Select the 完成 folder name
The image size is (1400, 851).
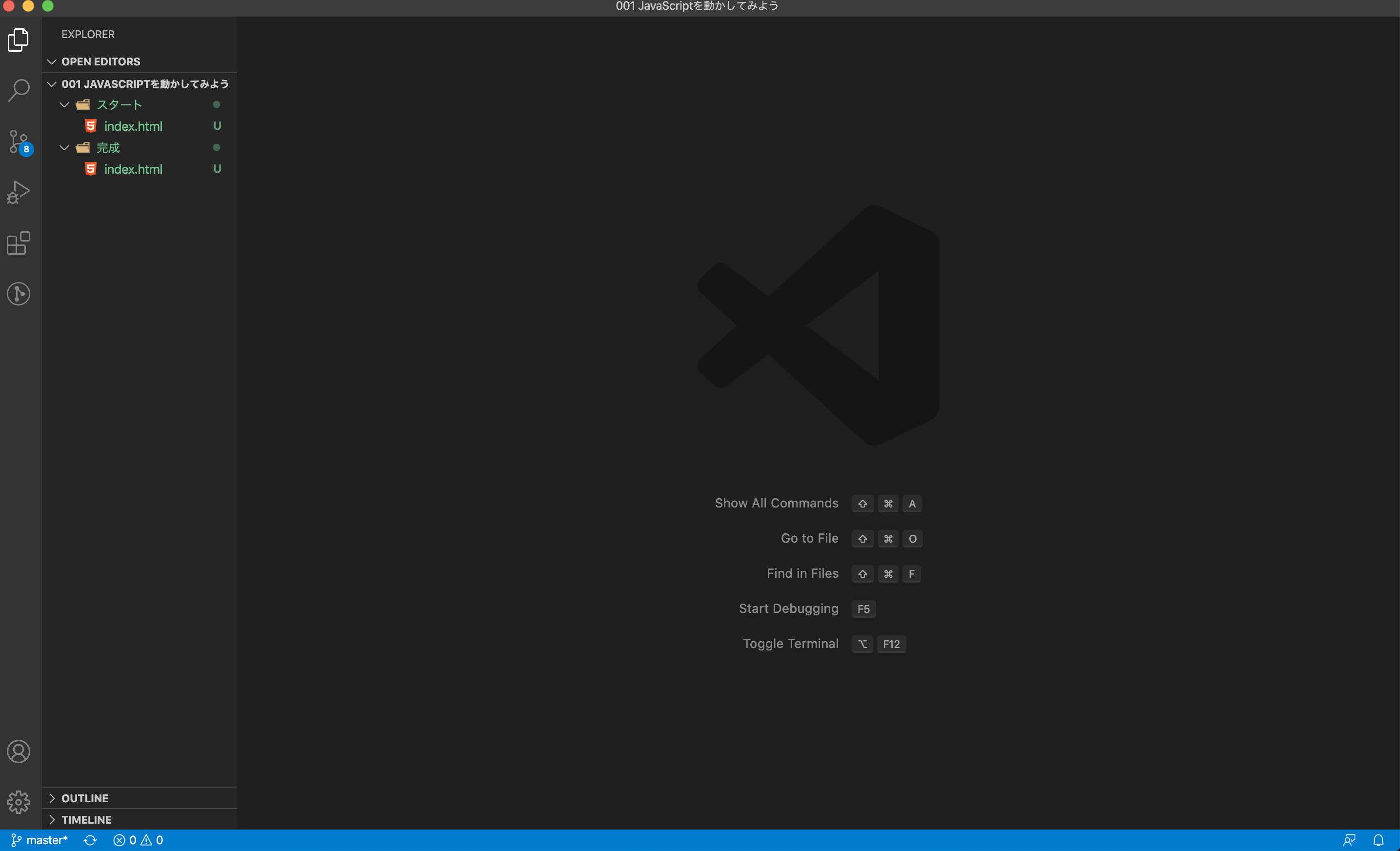[108, 148]
